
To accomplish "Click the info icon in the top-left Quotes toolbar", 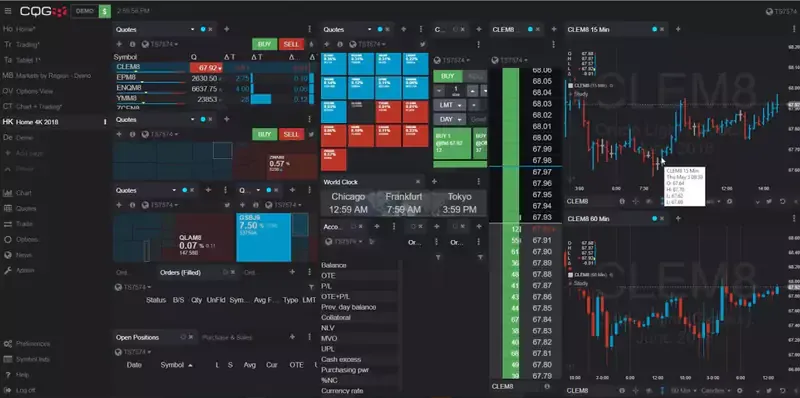I will pos(132,44).
